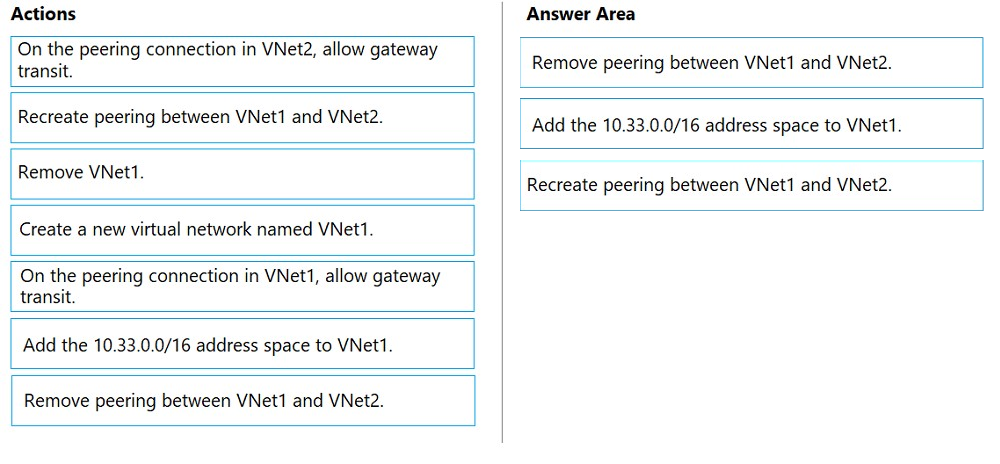Select first Answer Area item 'Remove peering'
The image size is (1000, 464).
751,62
